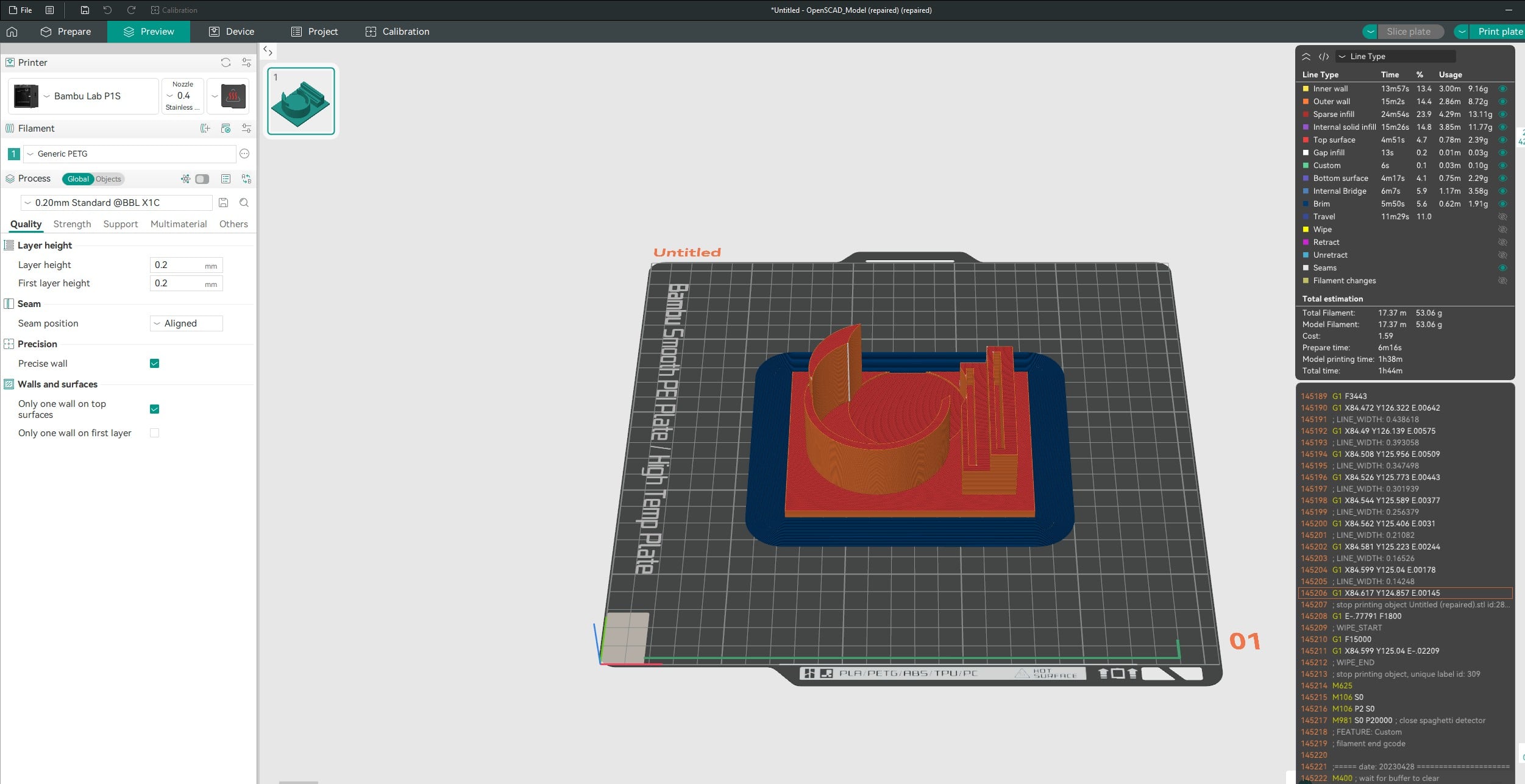Viewport: 1525px width, 784px height.
Task: Click the hamburger list icon beside File
Action: coord(50,10)
